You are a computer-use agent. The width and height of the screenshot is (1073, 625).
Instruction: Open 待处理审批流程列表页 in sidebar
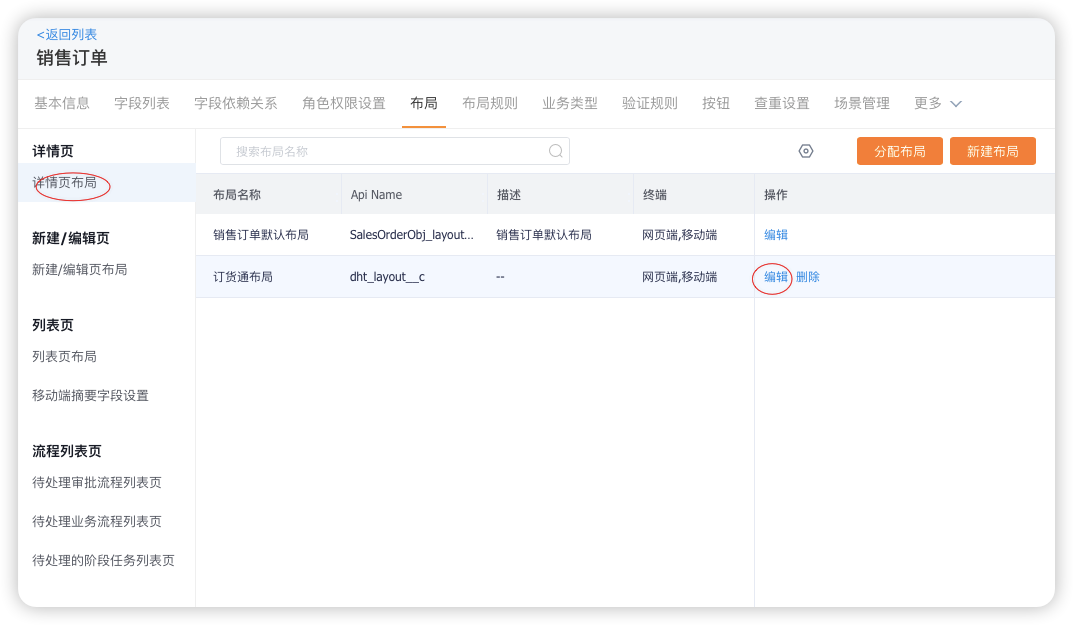tap(96, 483)
